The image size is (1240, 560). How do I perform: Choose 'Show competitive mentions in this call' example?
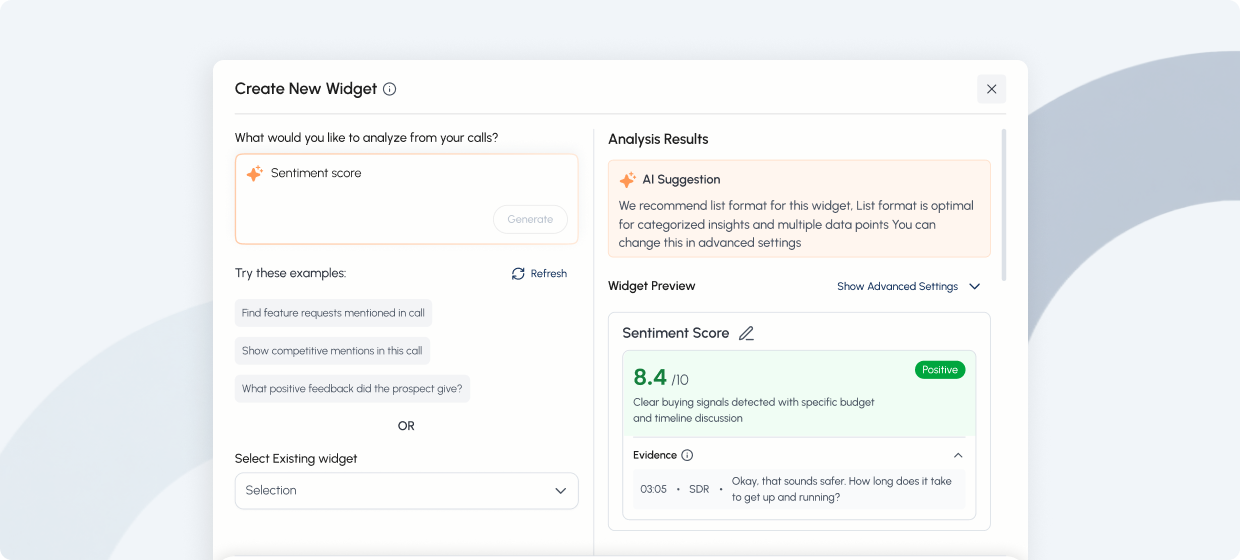point(332,351)
